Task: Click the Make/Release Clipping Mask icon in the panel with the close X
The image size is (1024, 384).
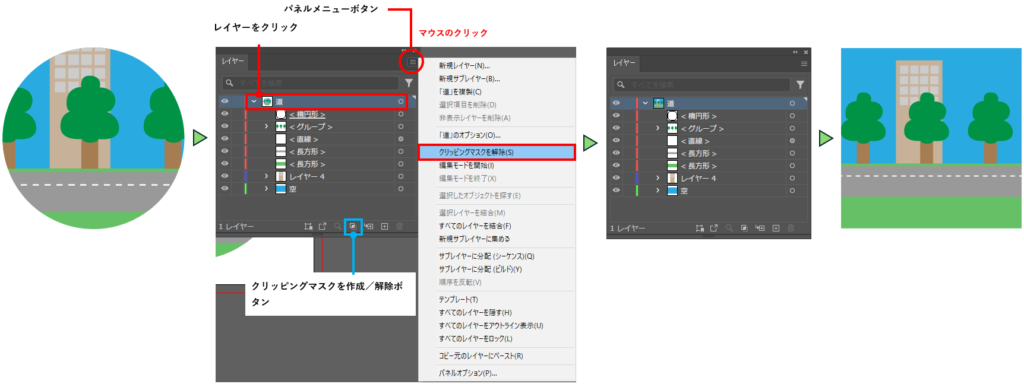Action: pyautogui.click(x=744, y=229)
